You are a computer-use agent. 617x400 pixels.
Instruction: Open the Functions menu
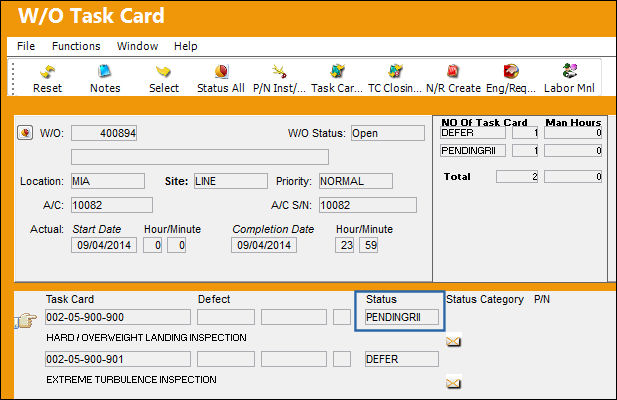tap(76, 46)
